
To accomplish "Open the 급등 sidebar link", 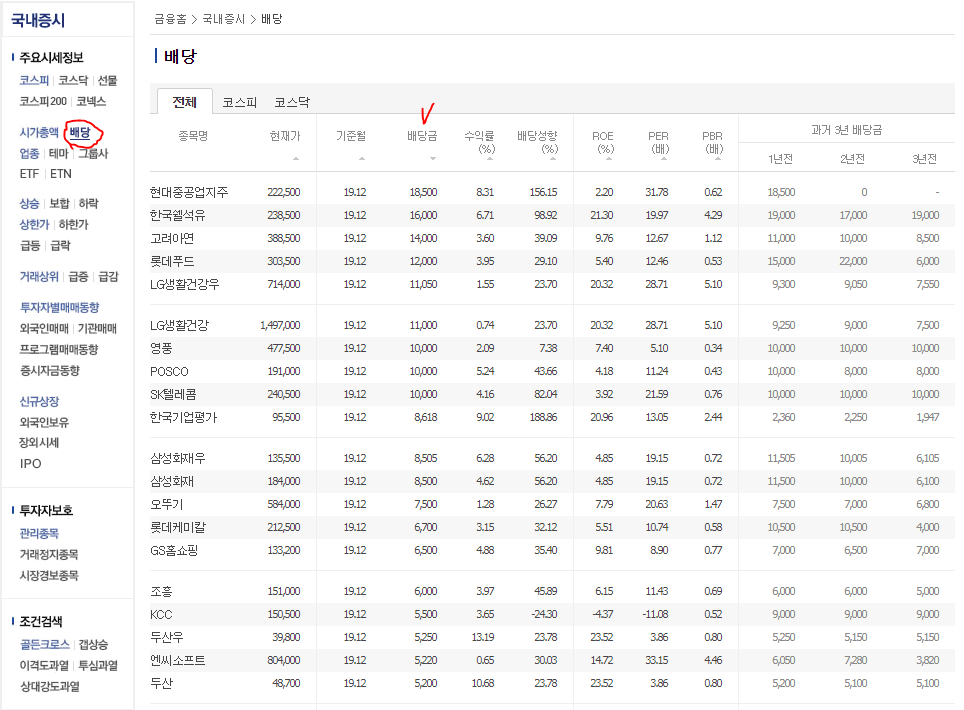I will click(30, 246).
